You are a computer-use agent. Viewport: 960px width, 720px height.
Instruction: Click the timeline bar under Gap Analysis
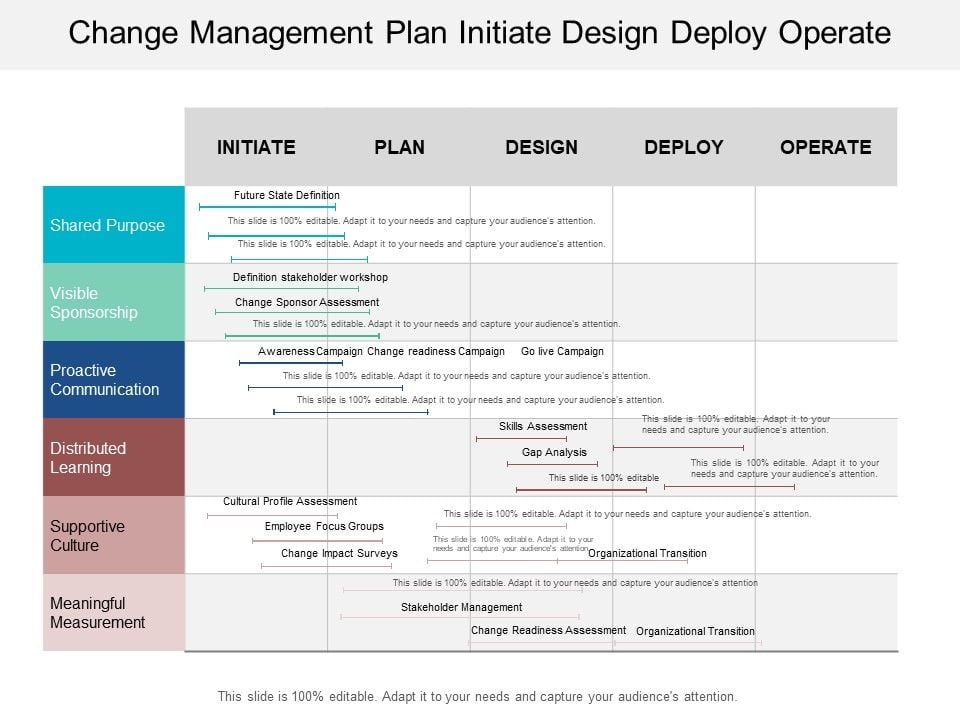[552, 464]
